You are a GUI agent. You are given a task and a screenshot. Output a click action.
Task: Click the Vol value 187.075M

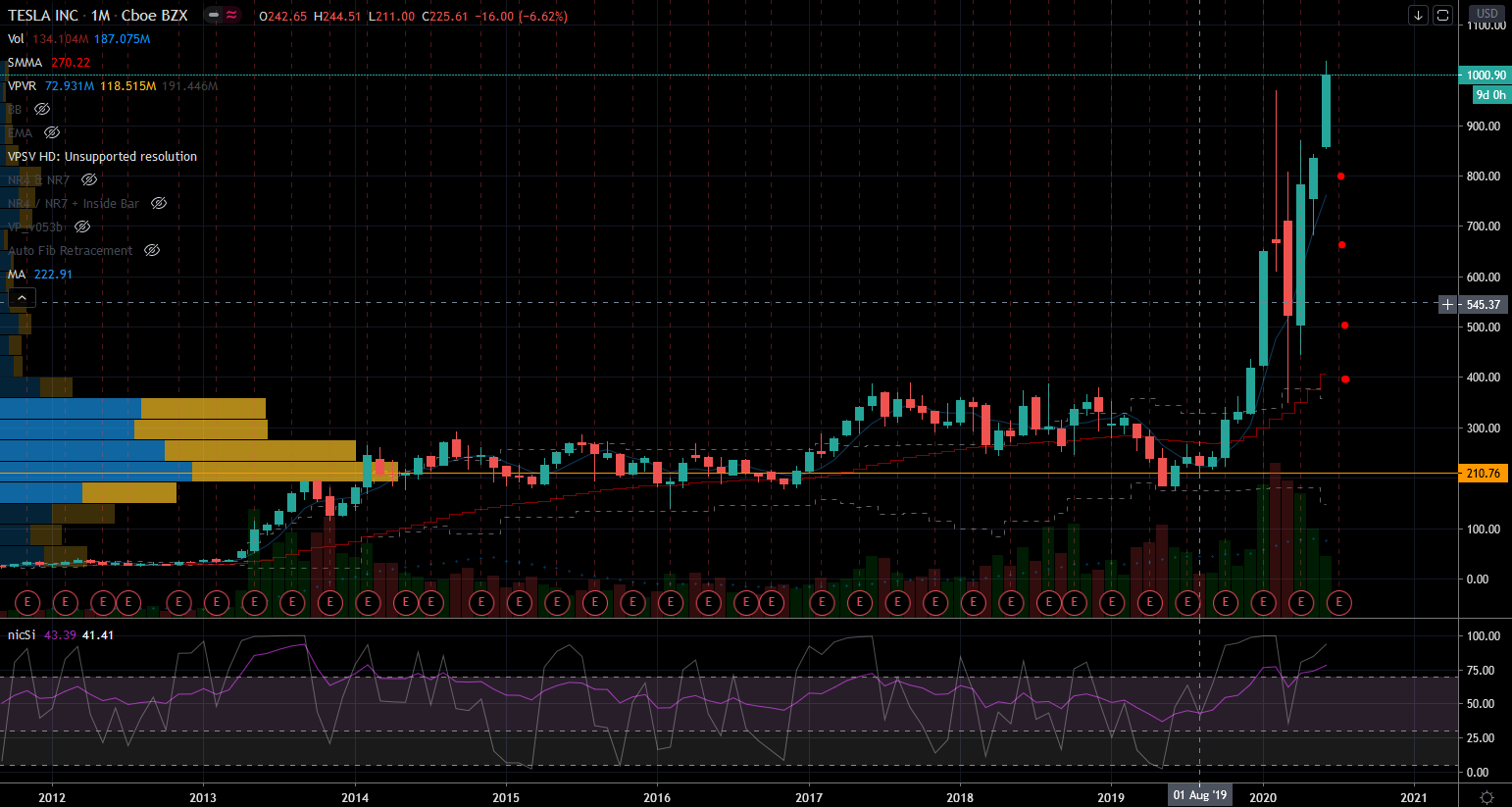pyautogui.click(x=123, y=38)
